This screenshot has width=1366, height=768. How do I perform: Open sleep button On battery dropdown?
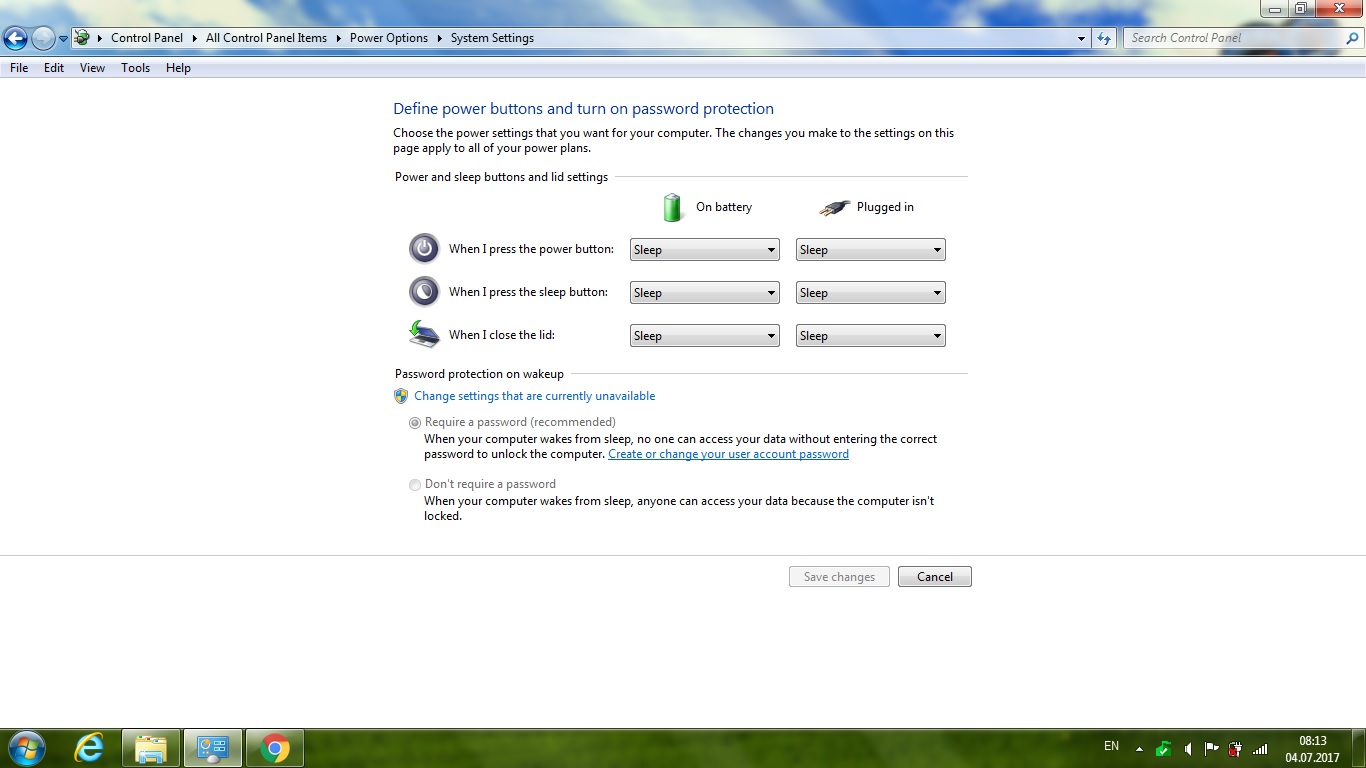click(704, 293)
